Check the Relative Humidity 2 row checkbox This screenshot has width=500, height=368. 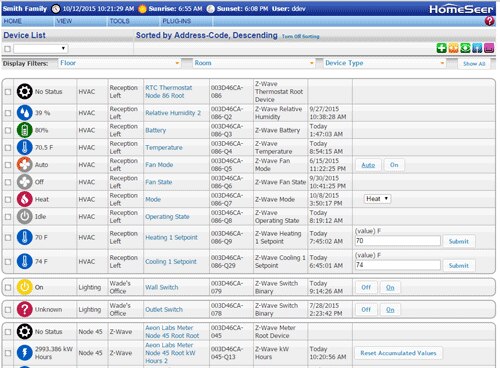click(x=8, y=113)
